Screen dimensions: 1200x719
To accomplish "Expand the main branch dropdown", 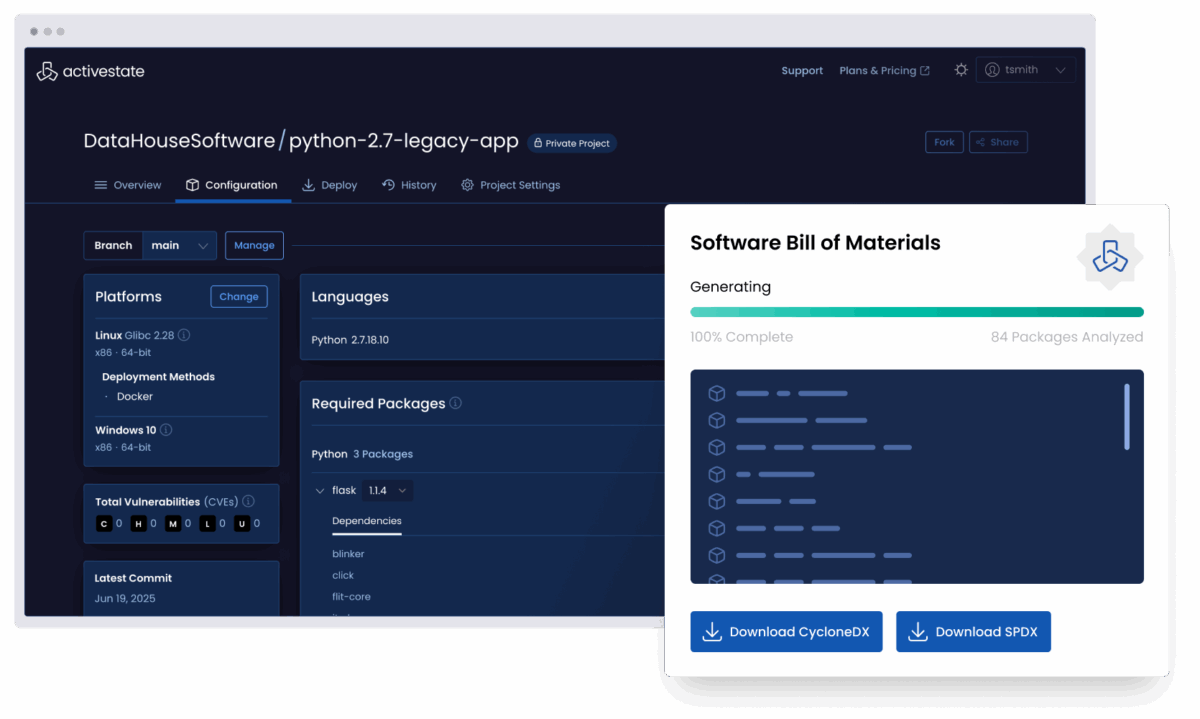I will click(x=180, y=246).
